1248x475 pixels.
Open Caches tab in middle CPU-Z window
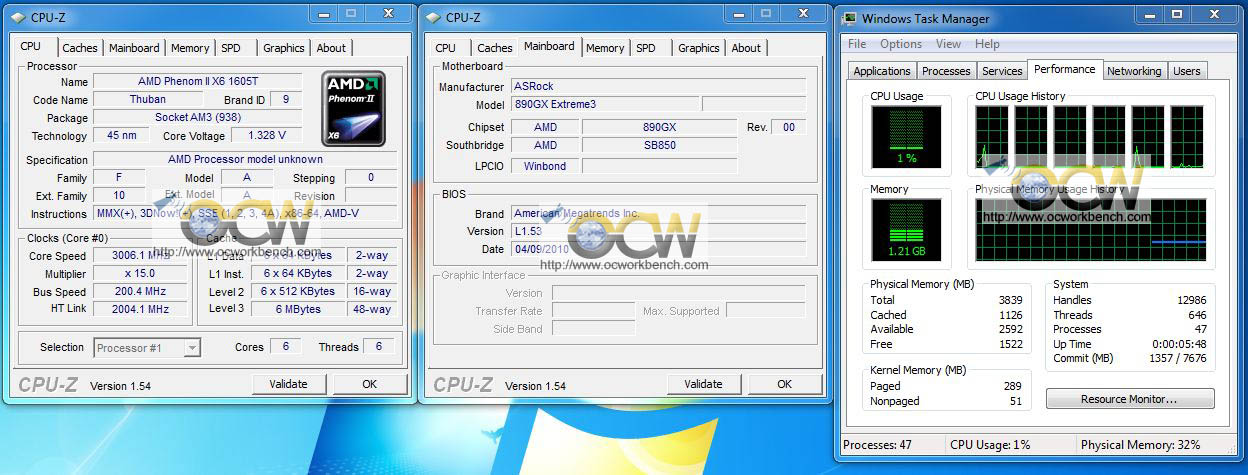tap(495, 48)
